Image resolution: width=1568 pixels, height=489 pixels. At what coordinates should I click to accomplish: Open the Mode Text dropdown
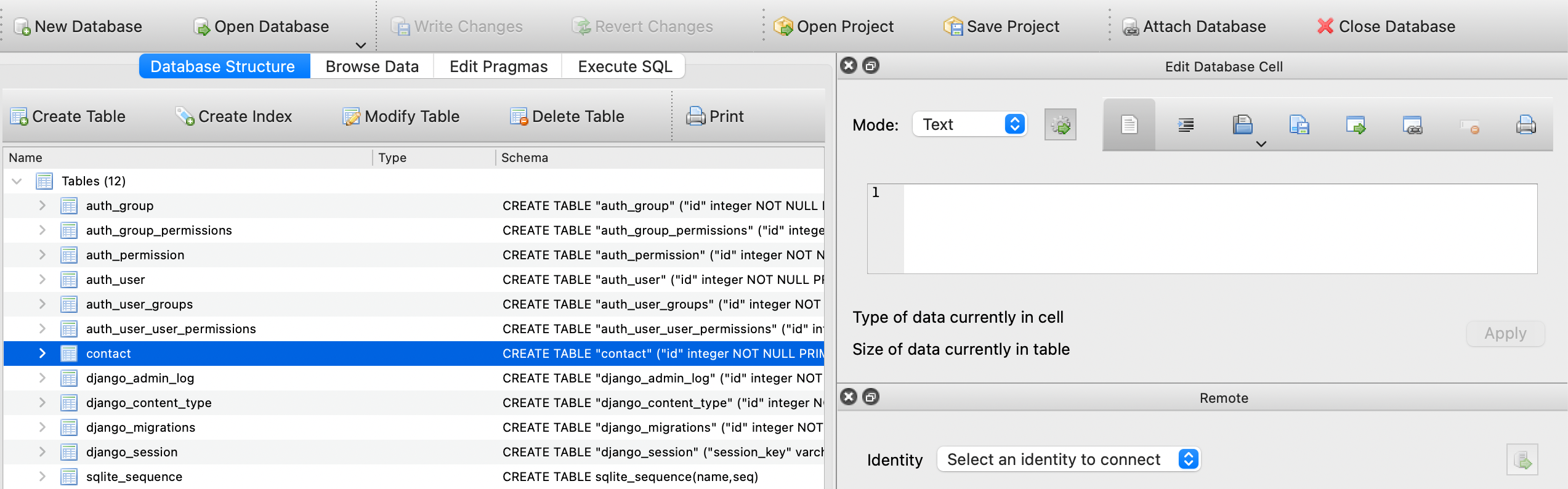(x=970, y=124)
